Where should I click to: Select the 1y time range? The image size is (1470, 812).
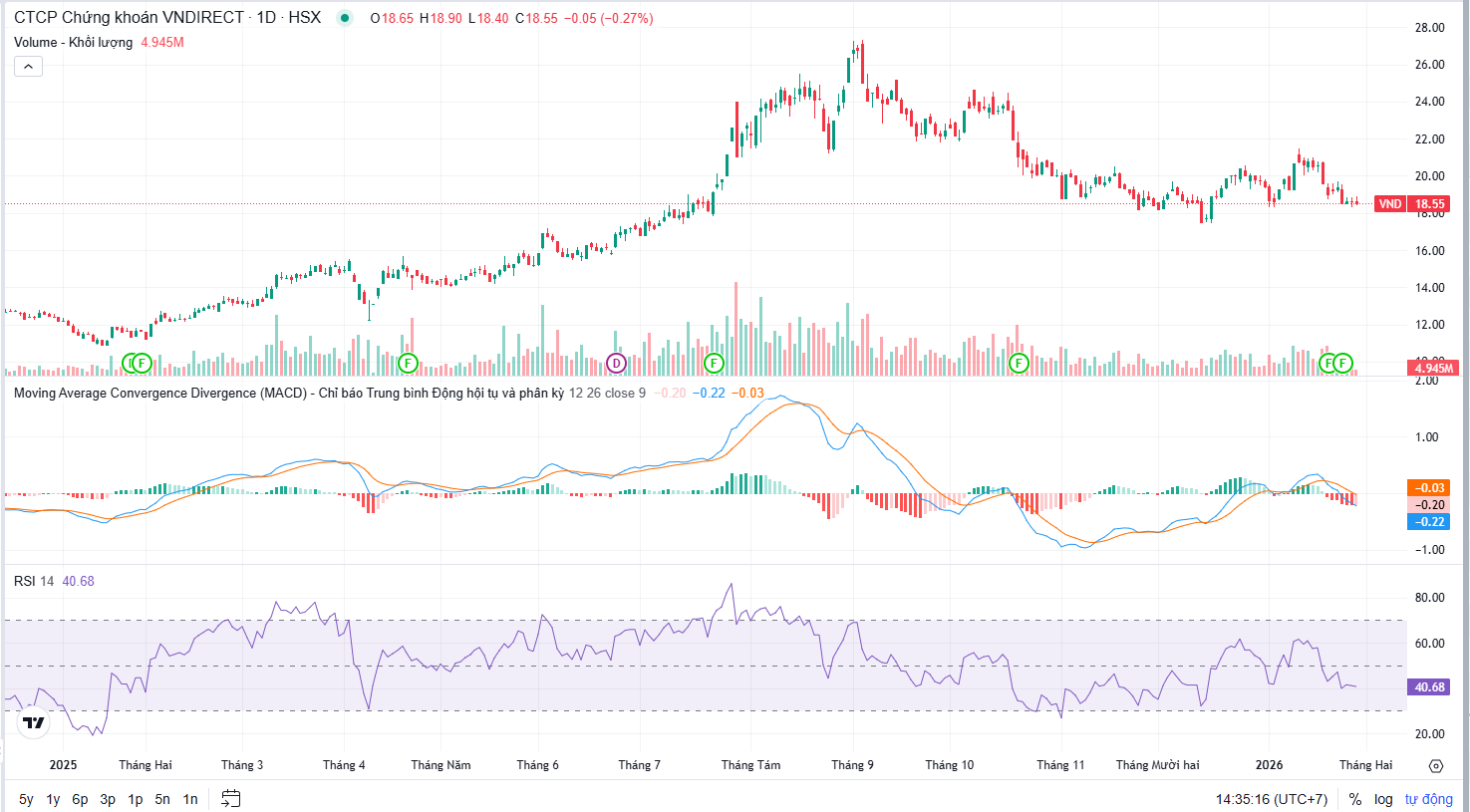53,799
